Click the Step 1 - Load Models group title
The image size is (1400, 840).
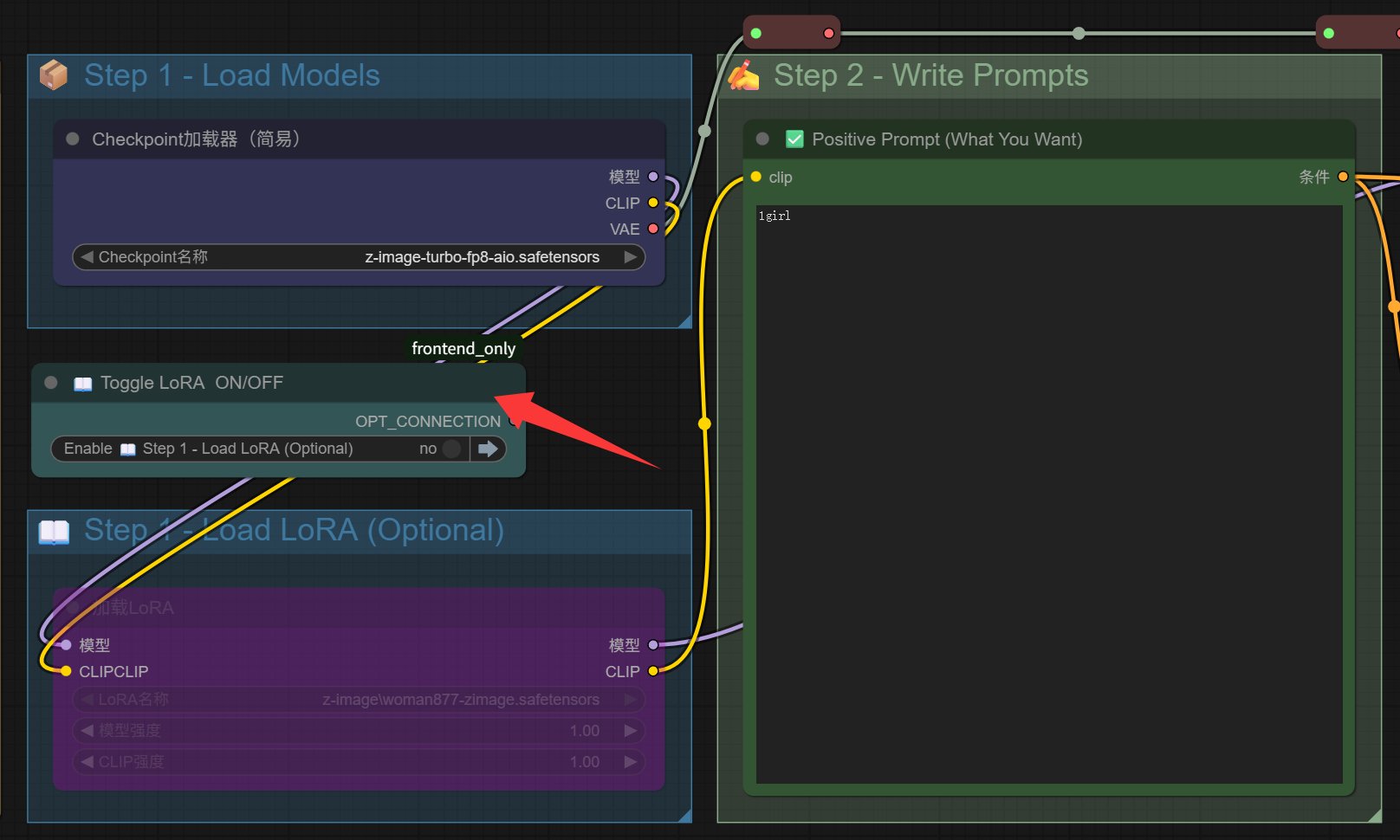(231, 75)
